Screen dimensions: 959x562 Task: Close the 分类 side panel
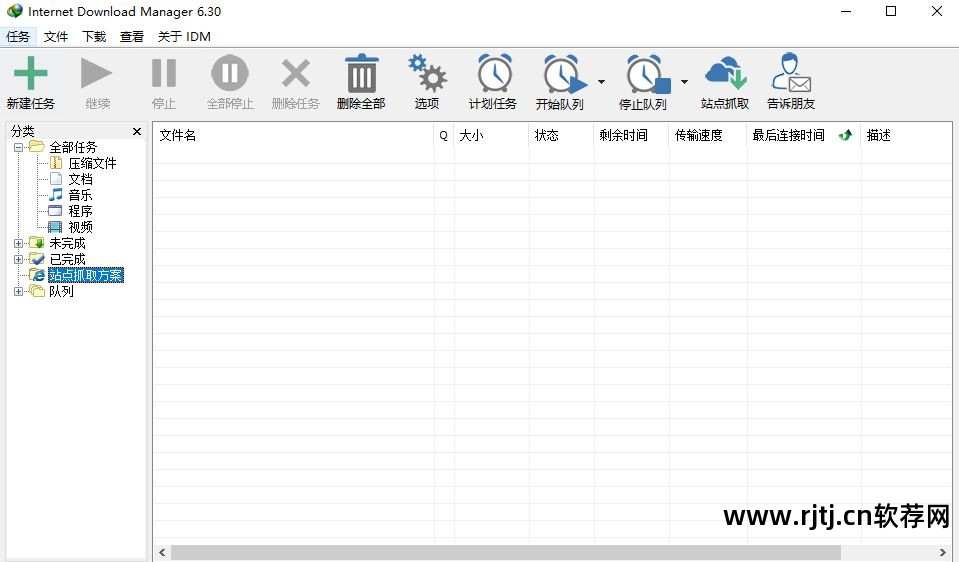tap(137, 131)
